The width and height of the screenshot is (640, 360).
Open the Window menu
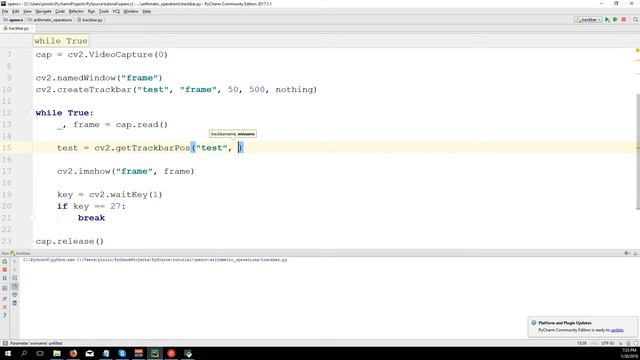(131, 11)
